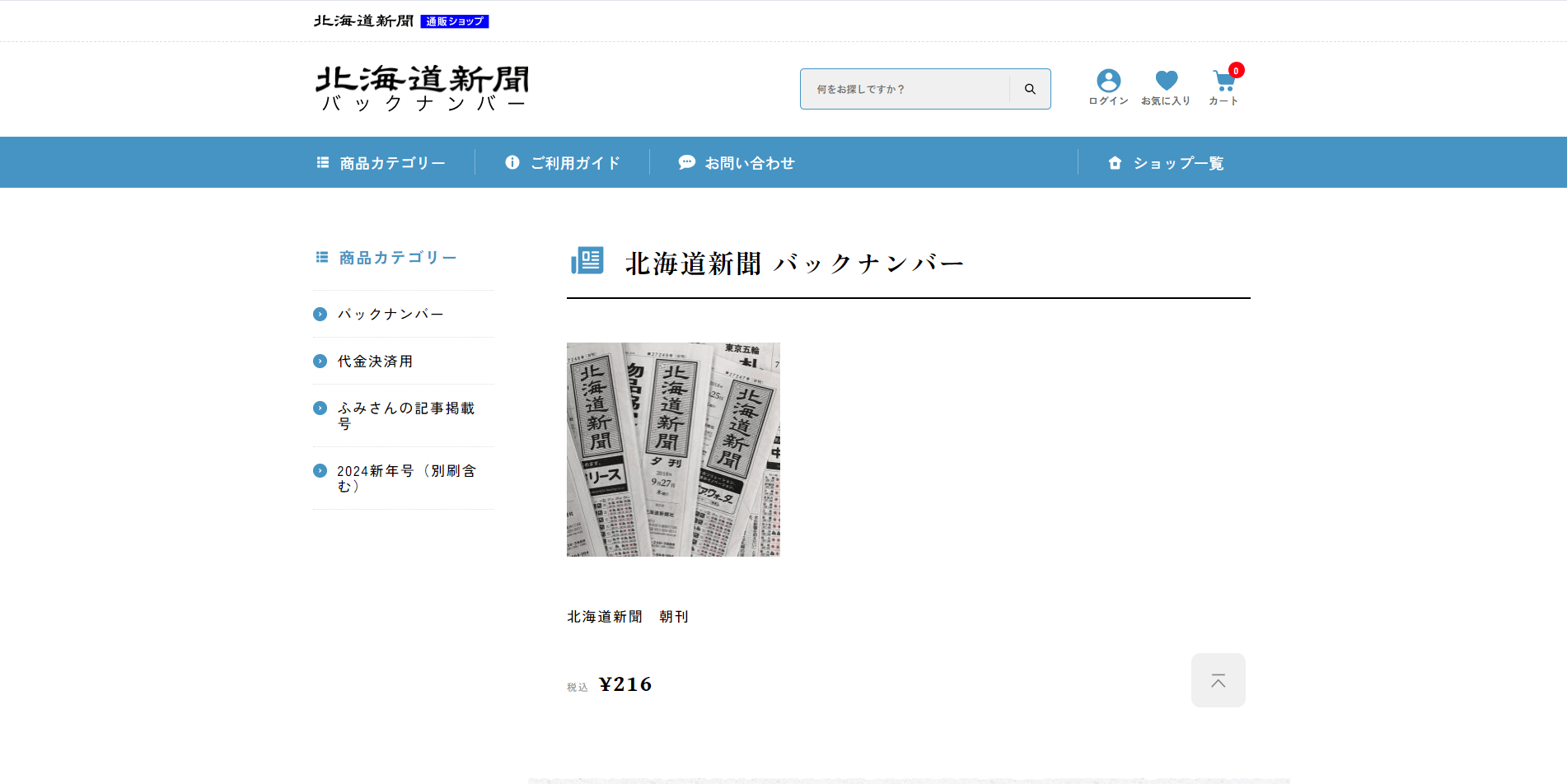Image resolution: width=1567 pixels, height=784 pixels.
Task: Click the arrow bullet next to ふみさんの記事掲載号
Action: (320, 408)
